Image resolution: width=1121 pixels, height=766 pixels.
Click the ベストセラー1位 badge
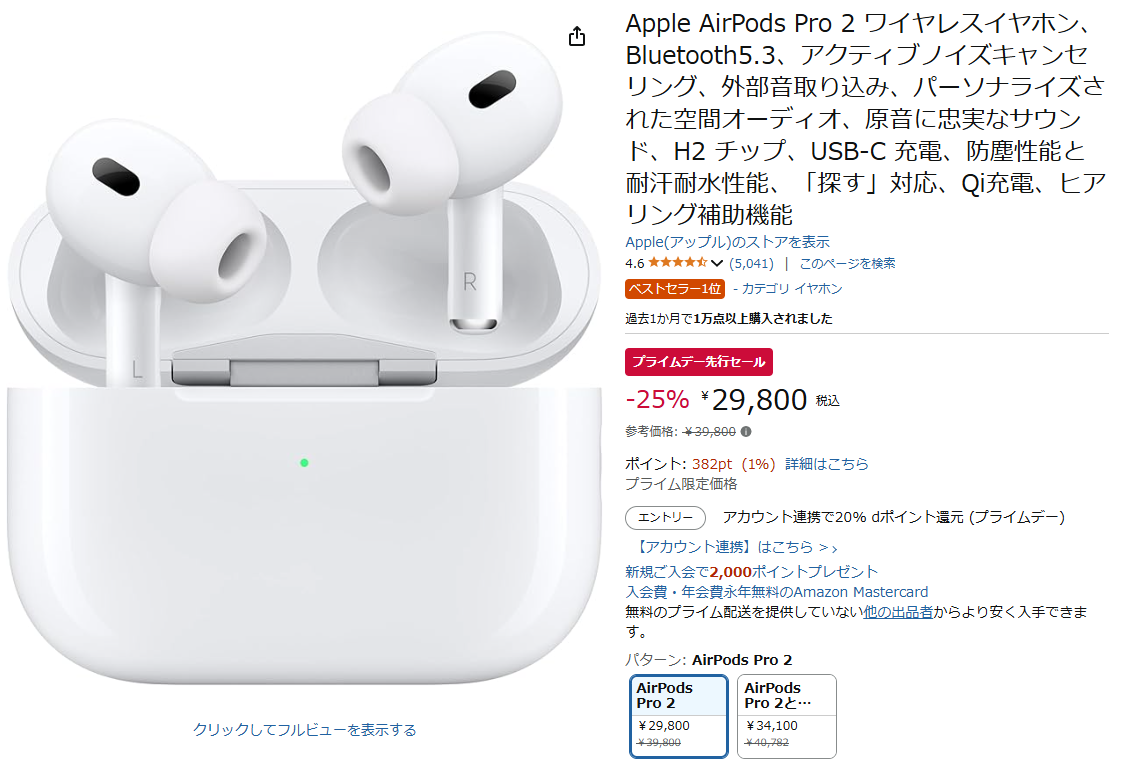[674, 288]
